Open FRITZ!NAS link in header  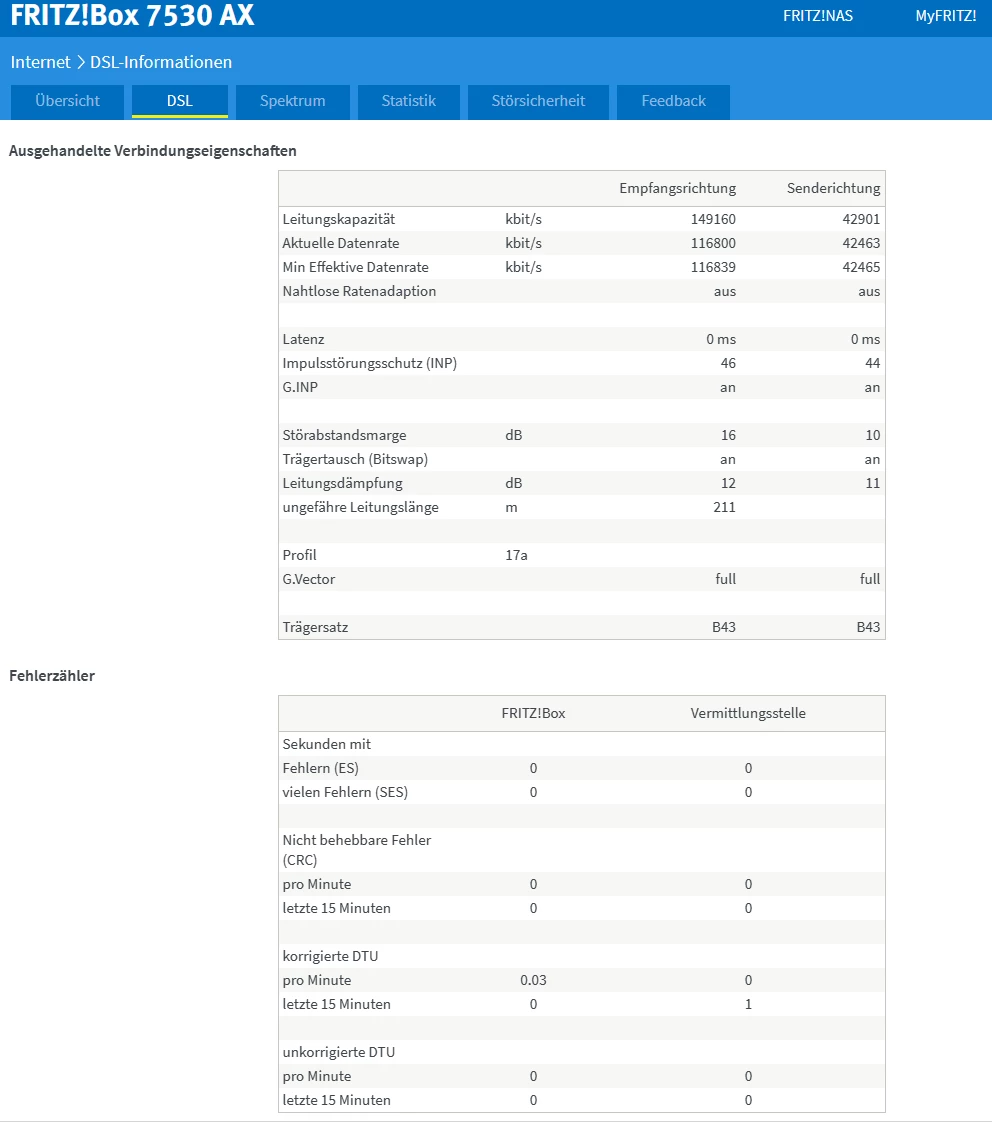coord(817,16)
